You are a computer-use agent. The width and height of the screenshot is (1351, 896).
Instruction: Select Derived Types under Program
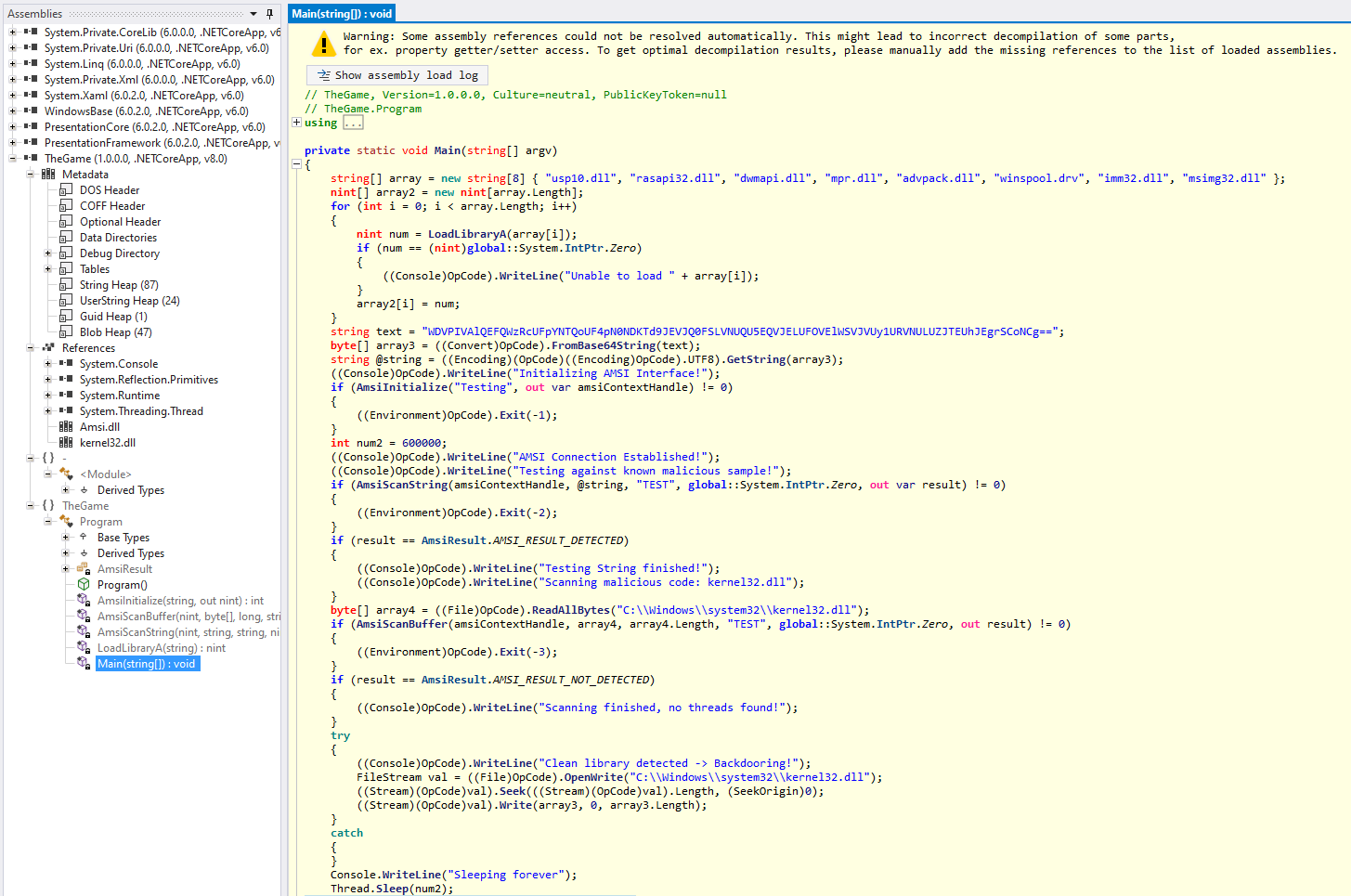131,552
